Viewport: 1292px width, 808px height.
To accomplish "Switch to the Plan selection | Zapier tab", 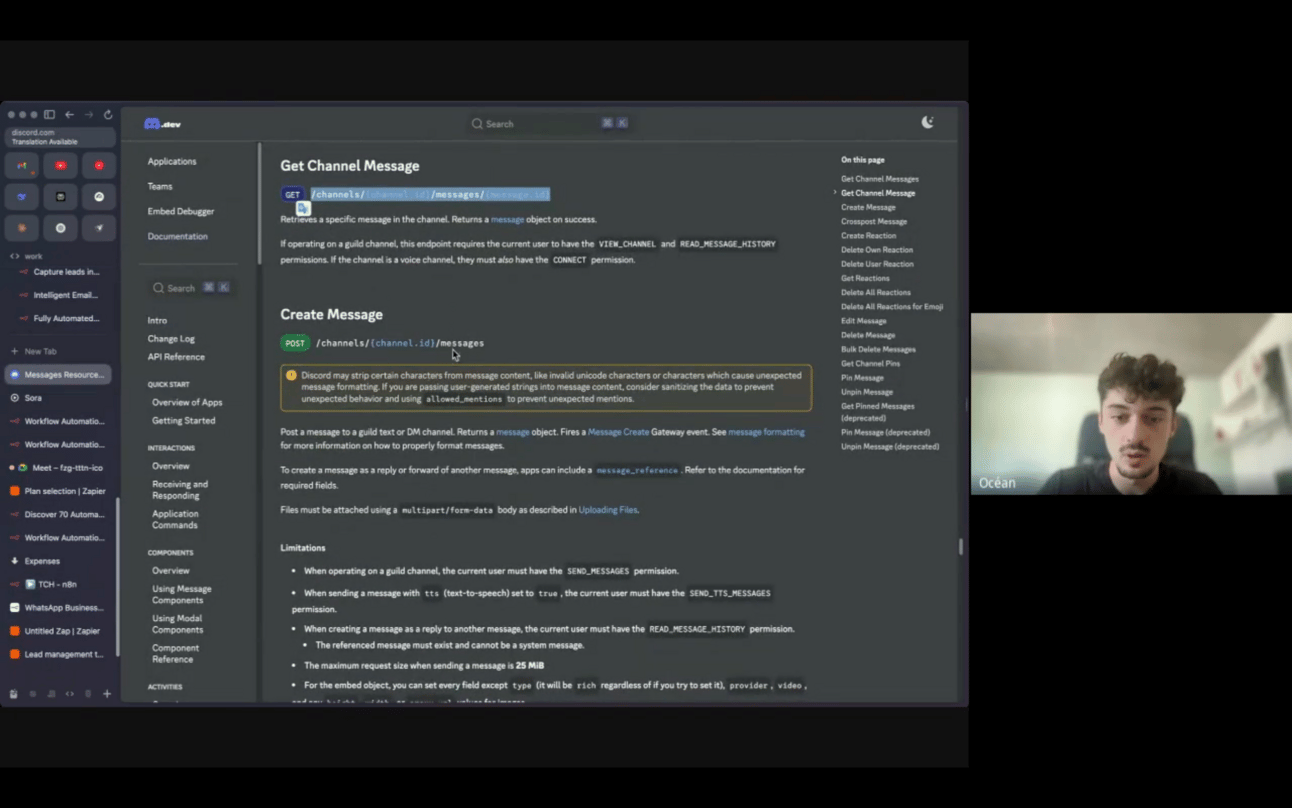I will coord(58,491).
